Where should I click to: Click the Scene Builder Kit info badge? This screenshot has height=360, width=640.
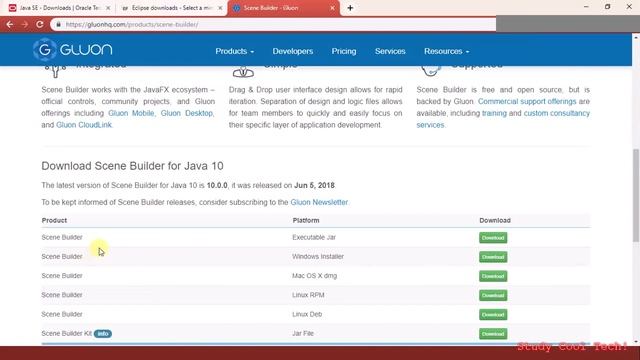[x=102, y=333]
